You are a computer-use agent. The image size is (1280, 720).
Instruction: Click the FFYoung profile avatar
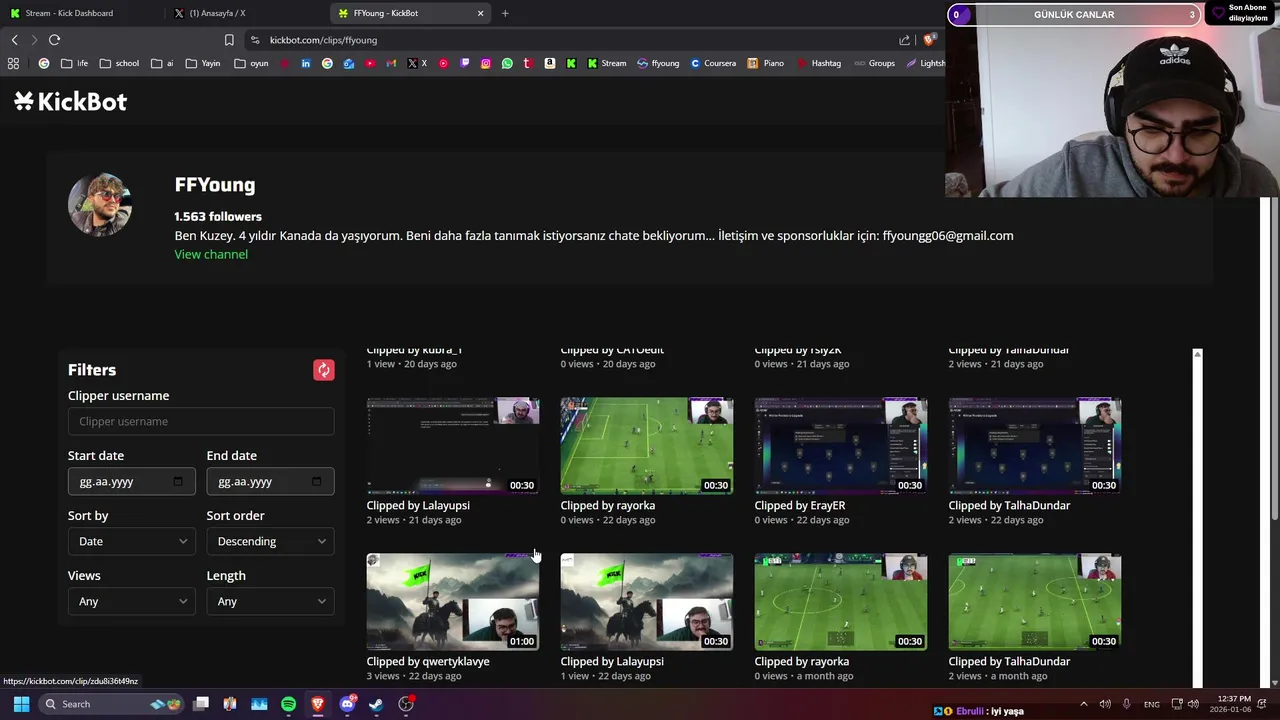coord(100,205)
